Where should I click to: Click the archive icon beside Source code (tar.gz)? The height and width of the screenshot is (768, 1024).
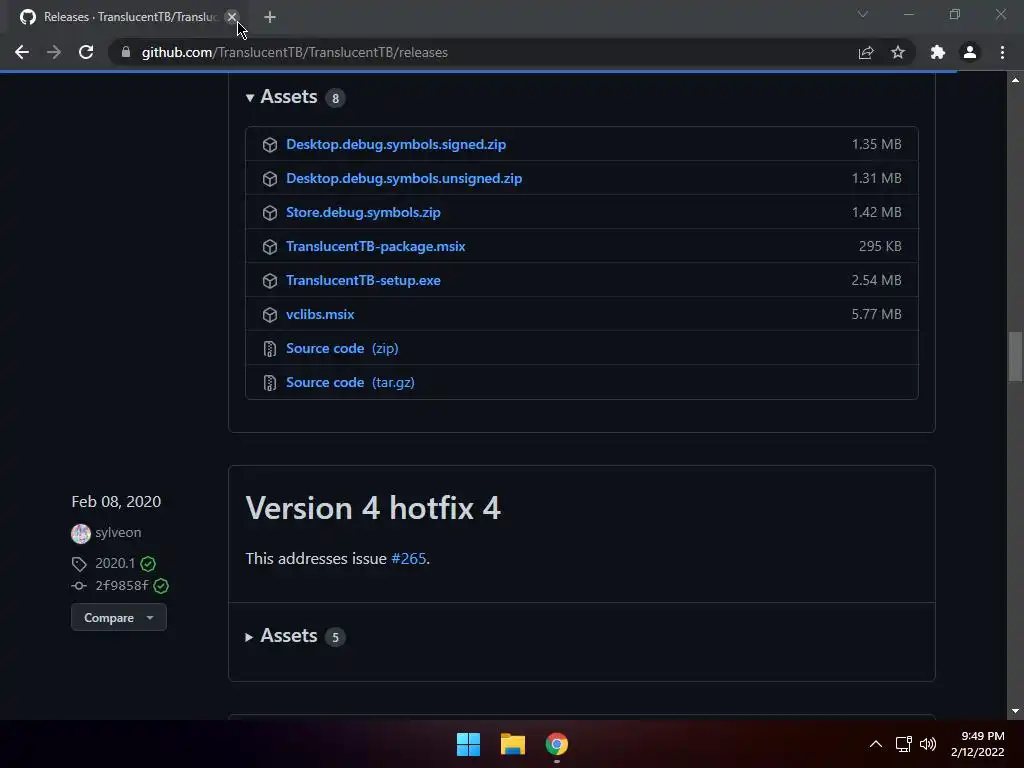(270, 383)
